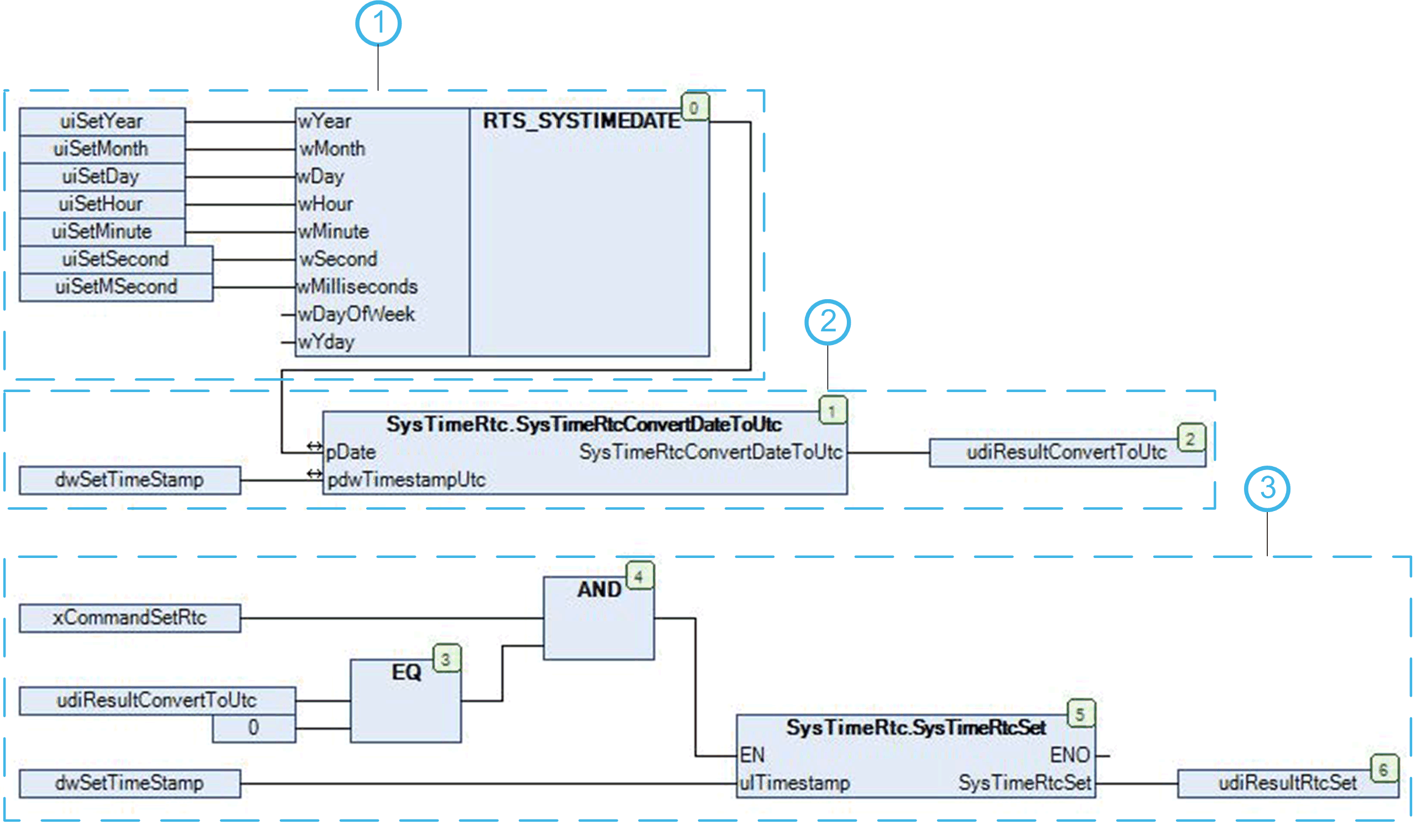1421x840 pixels.
Task: Click the in-out arrow icon at pDate
Action: [314, 447]
